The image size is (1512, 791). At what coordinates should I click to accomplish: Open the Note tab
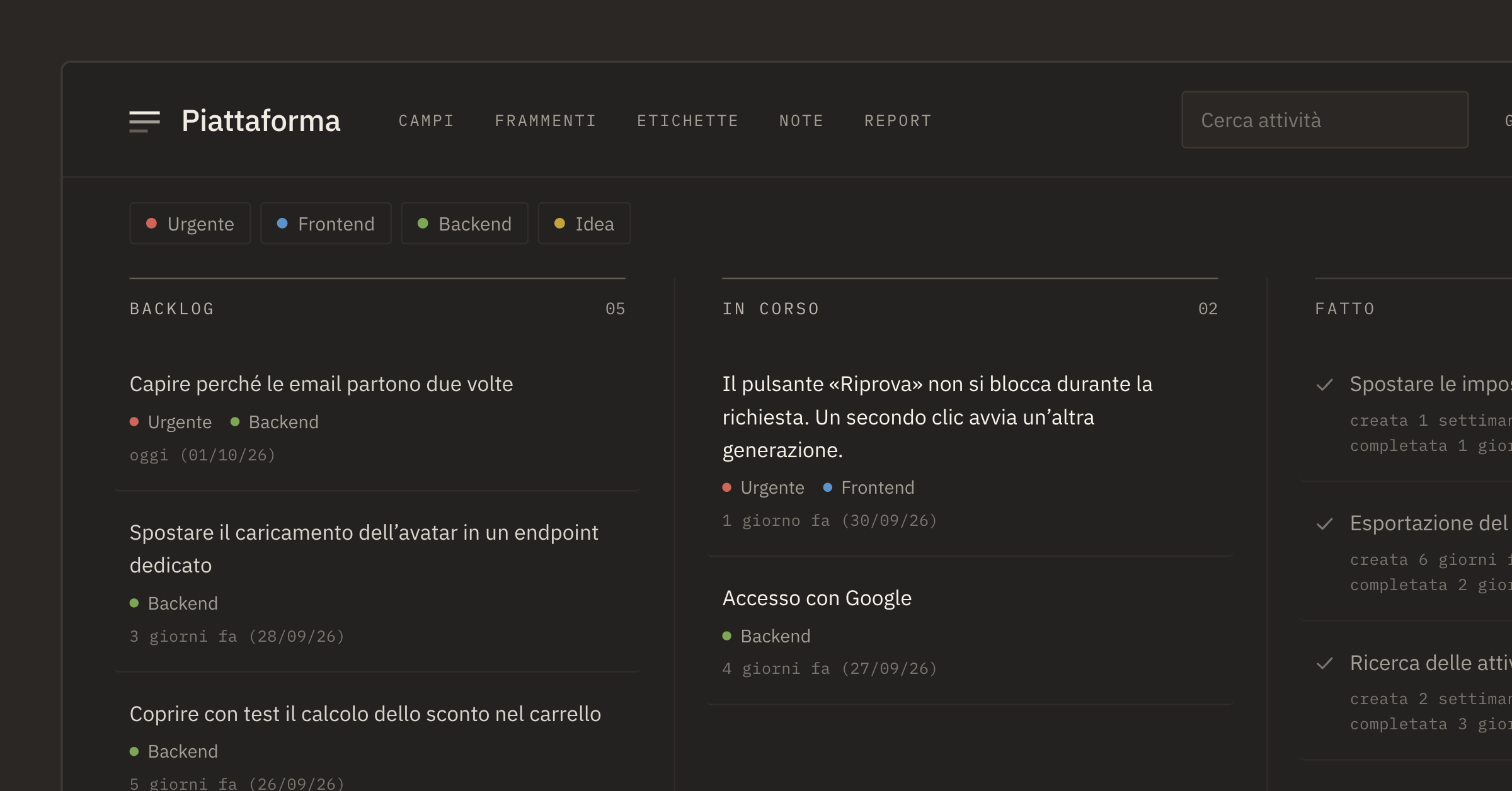pos(801,121)
